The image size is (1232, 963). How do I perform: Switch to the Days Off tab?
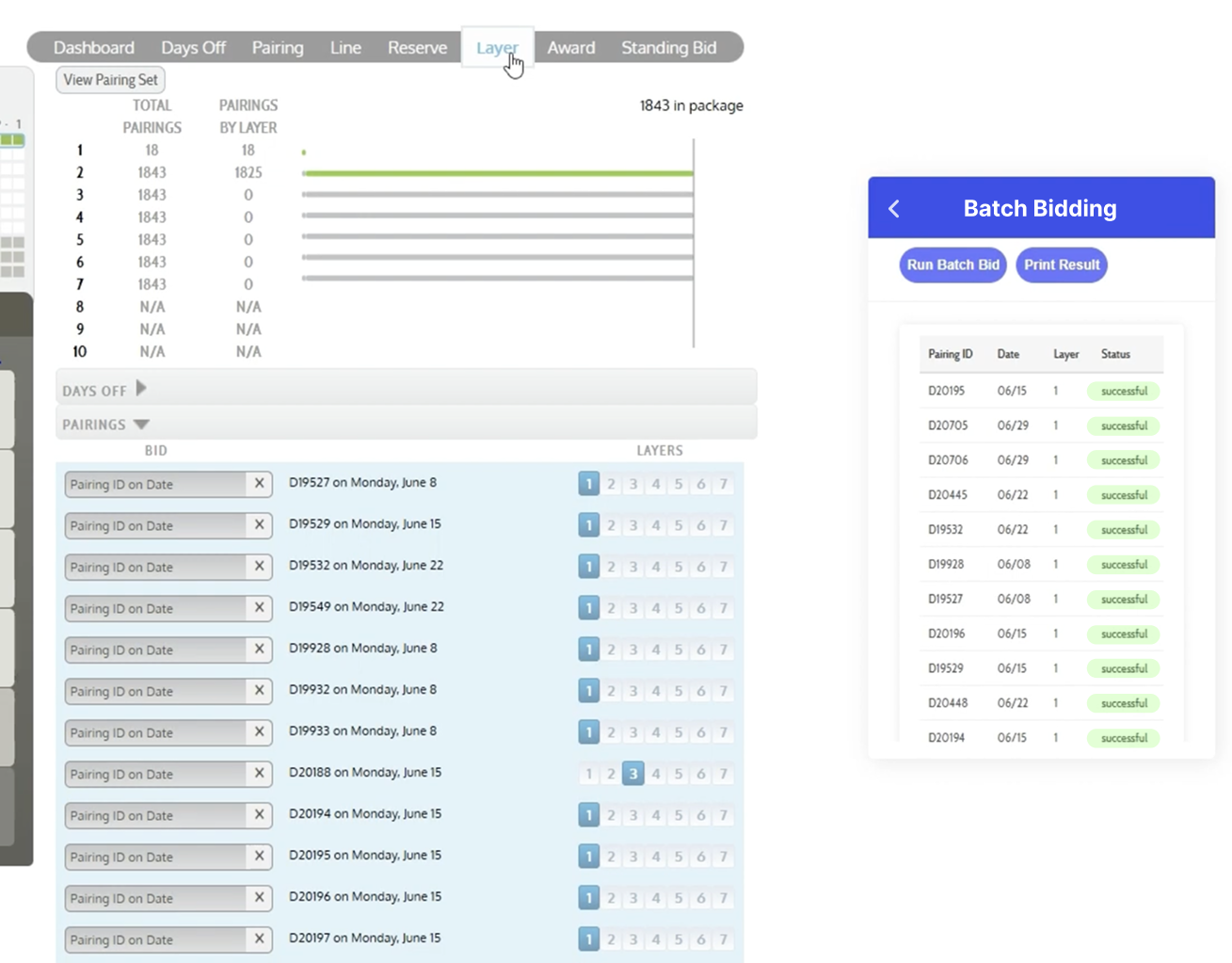[x=193, y=47]
